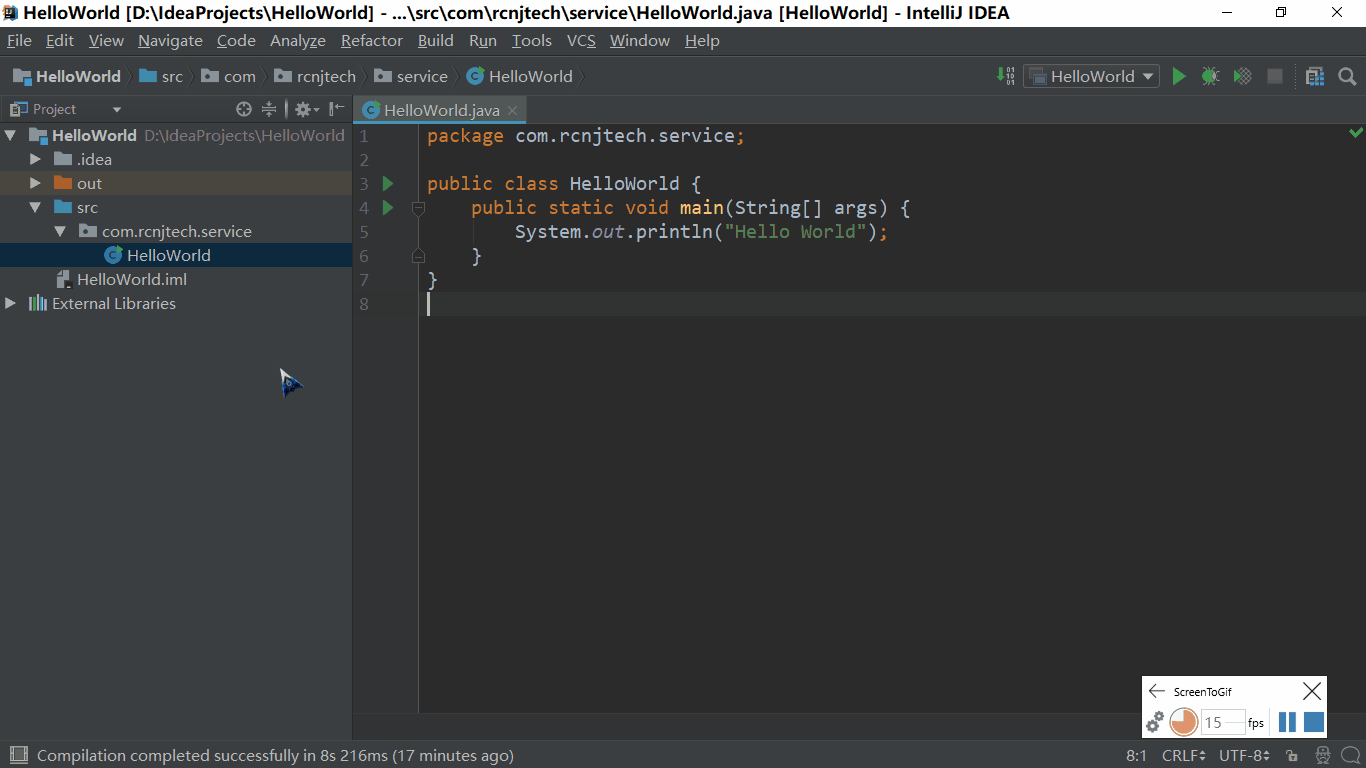Click the Hector inspection profile icon

pyautogui.click(x=1322, y=755)
